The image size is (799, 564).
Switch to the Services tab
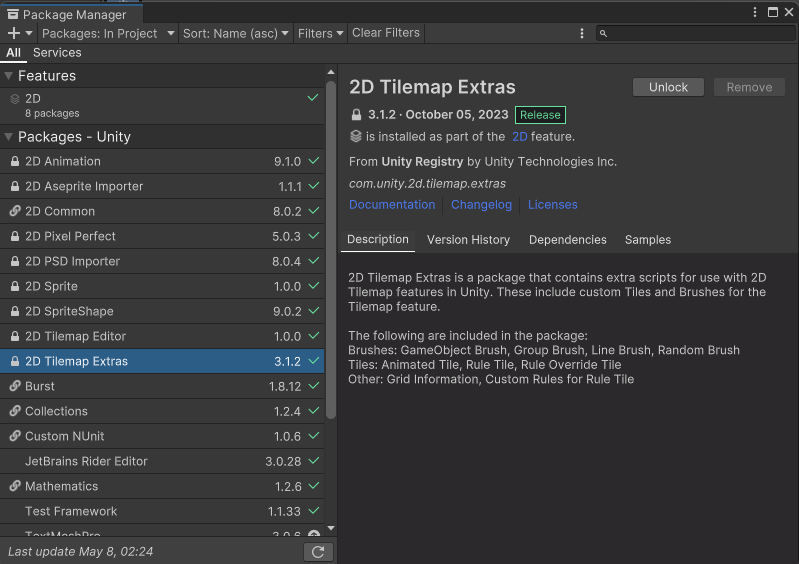pos(57,52)
